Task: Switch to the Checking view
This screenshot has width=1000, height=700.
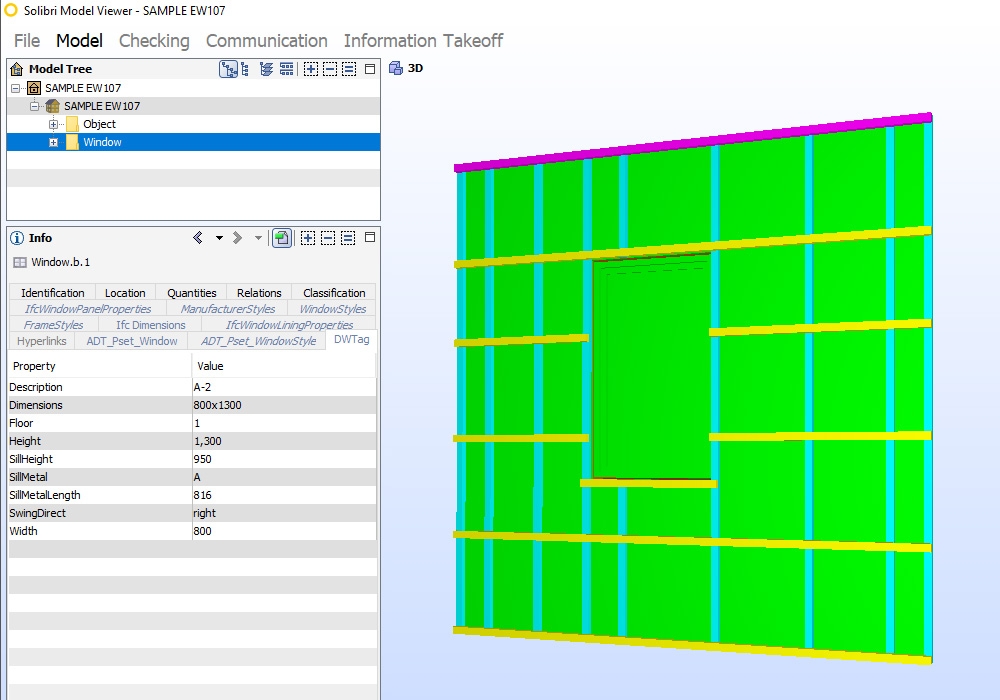Action: point(154,41)
